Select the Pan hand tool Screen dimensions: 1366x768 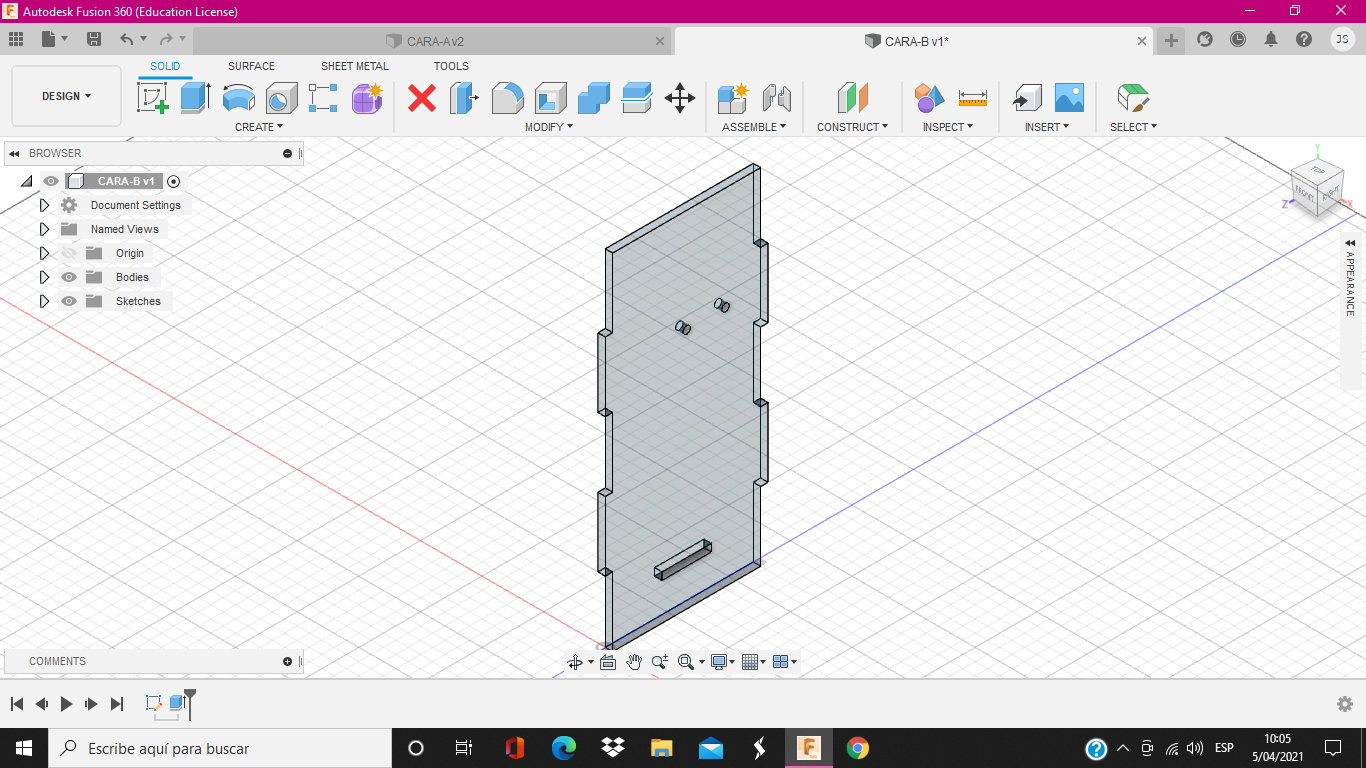click(634, 661)
